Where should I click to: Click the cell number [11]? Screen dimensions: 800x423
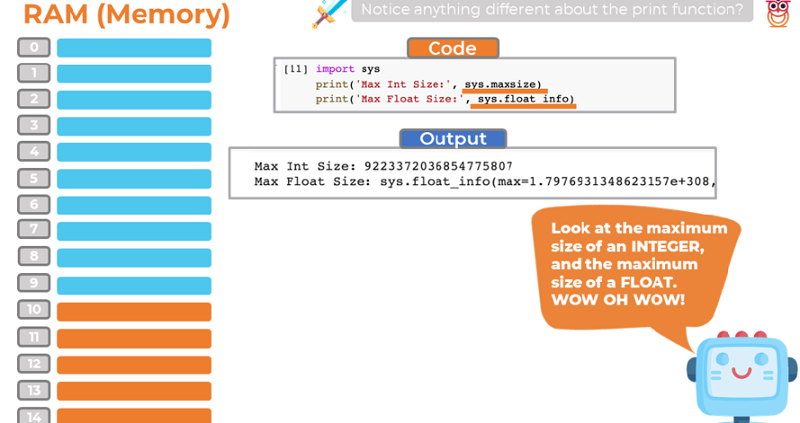point(296,69)
